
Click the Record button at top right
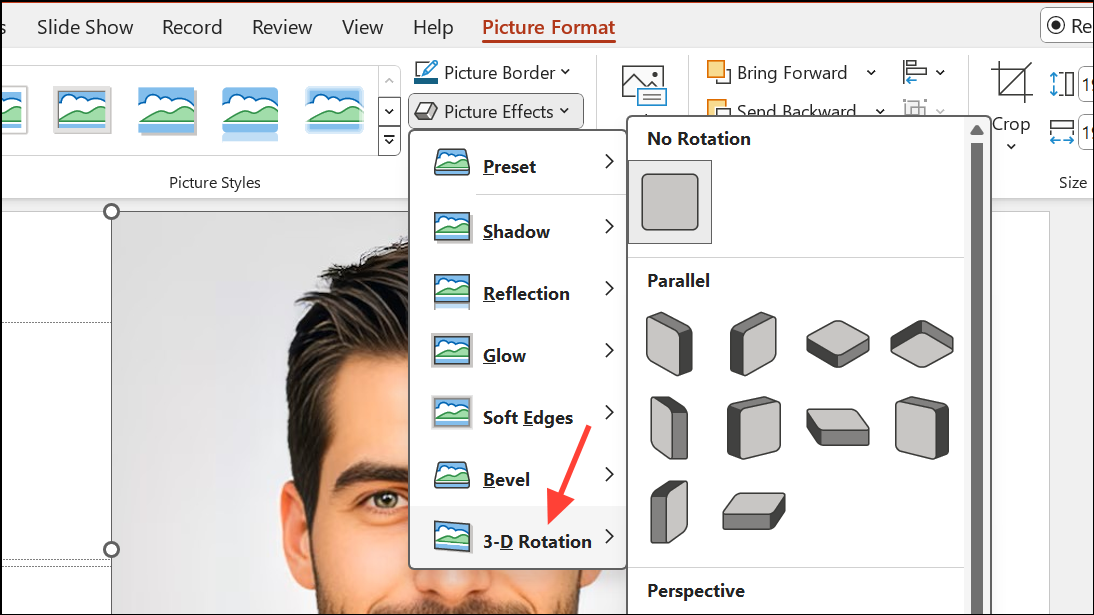coord(1068,26)
